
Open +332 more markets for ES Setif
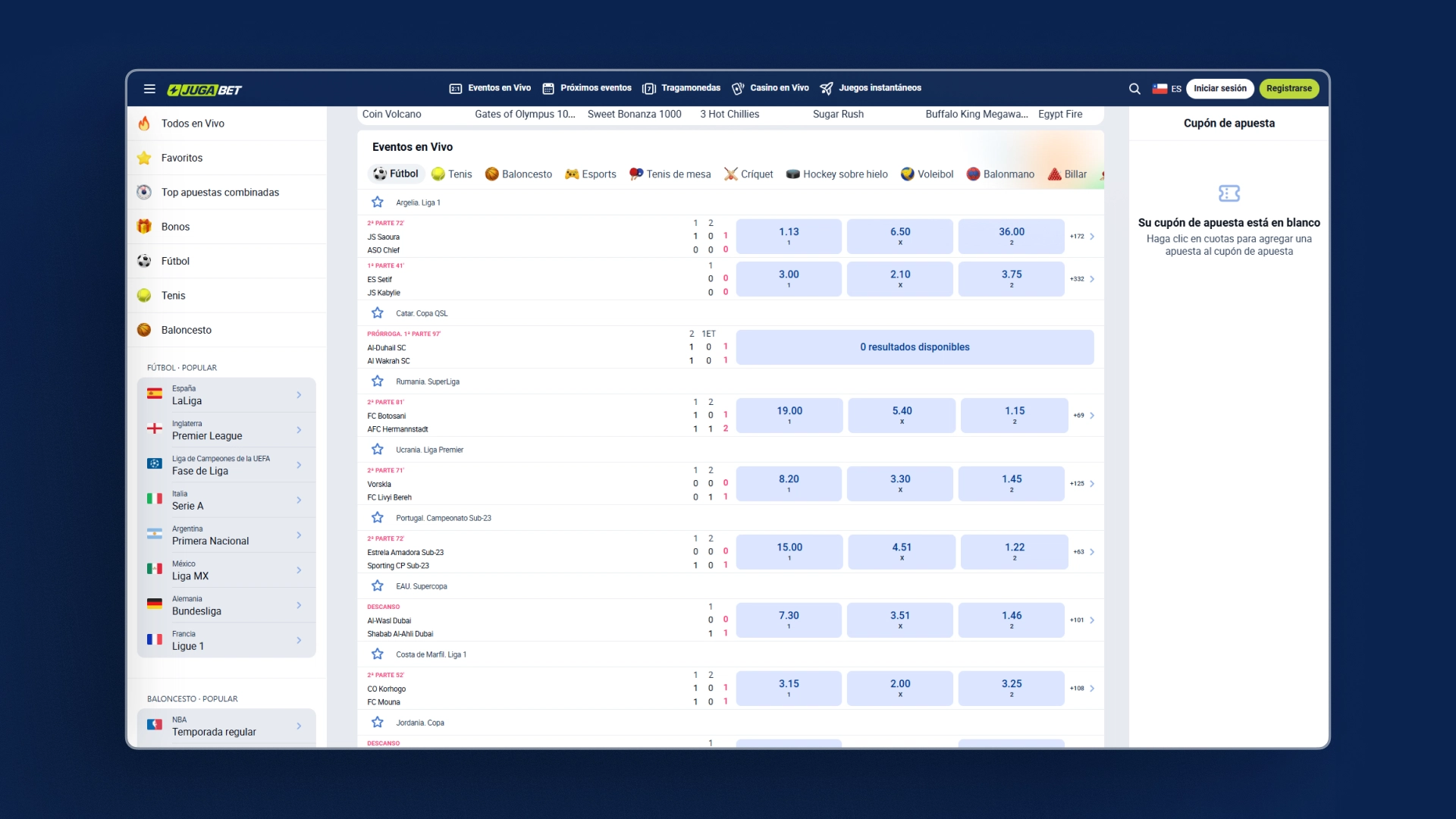1082,279
